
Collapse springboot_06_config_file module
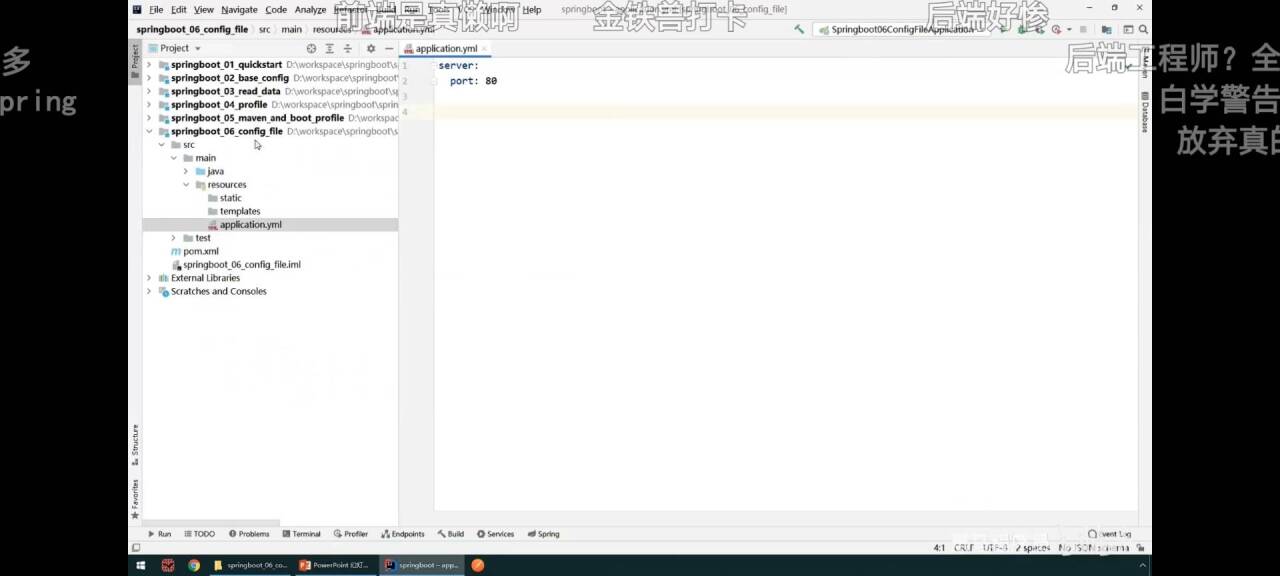coord(149,131)
